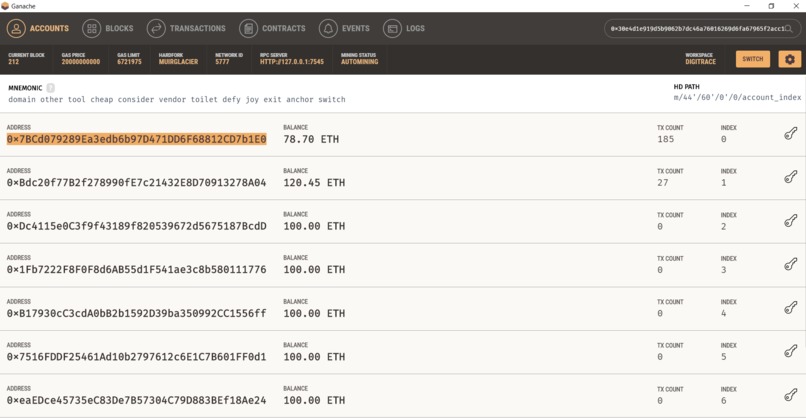806x418 pixels.
Task: Open the Logs tab
Action: pos(404,28)
